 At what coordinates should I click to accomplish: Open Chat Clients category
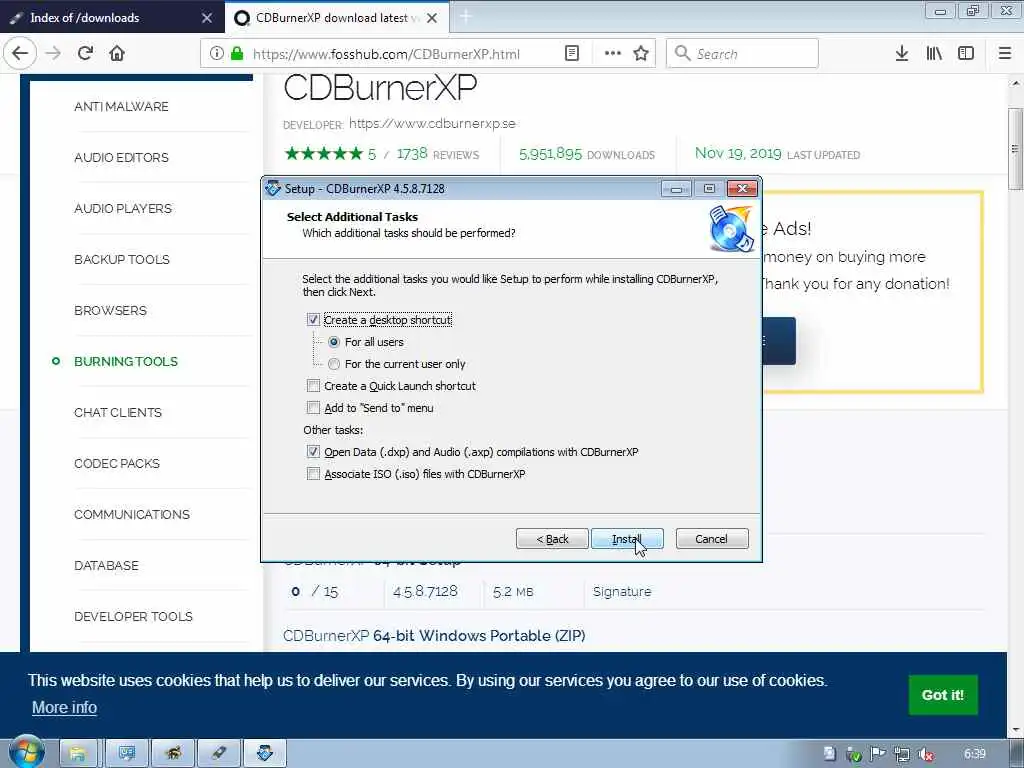(x=118, y=412)
